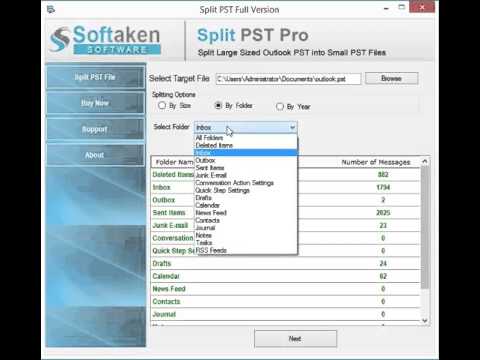Maximize the Split PST window

click(402, 7)
